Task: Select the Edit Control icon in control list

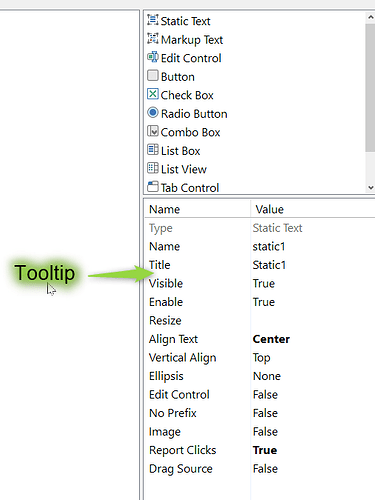Action: 153,57
